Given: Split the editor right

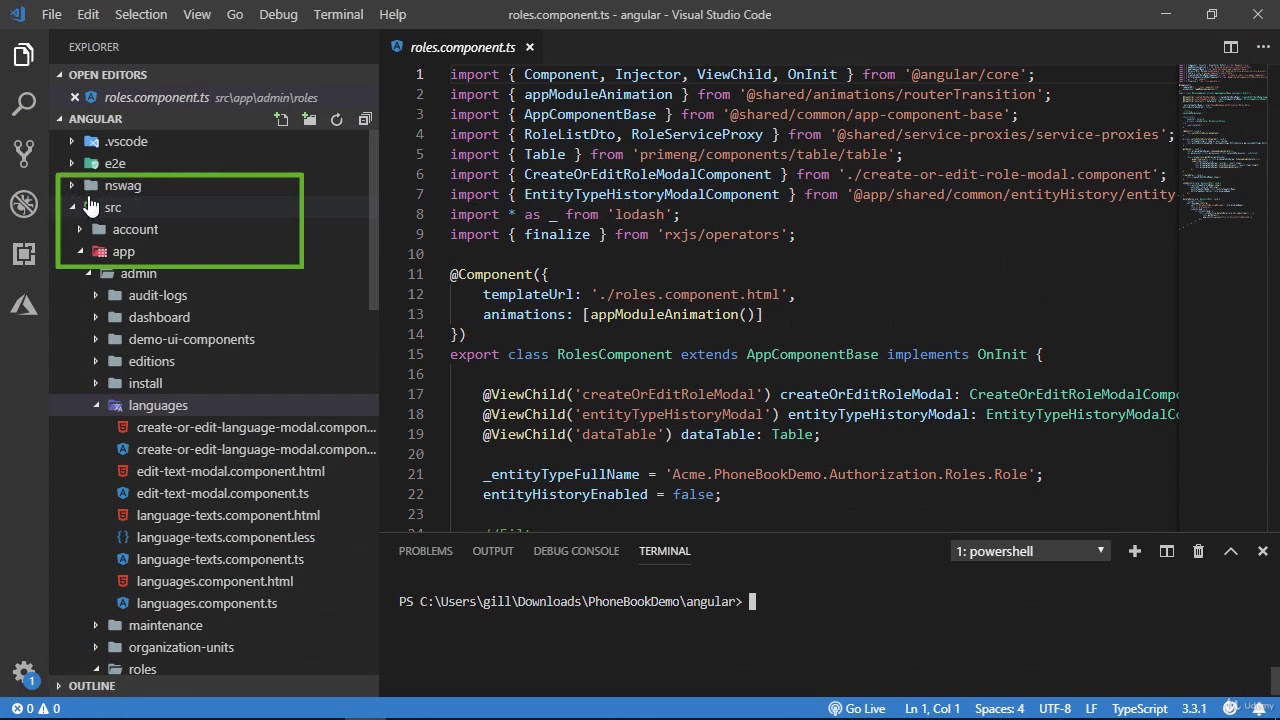Looking at the screenshot, I should tap(1231, 47).
